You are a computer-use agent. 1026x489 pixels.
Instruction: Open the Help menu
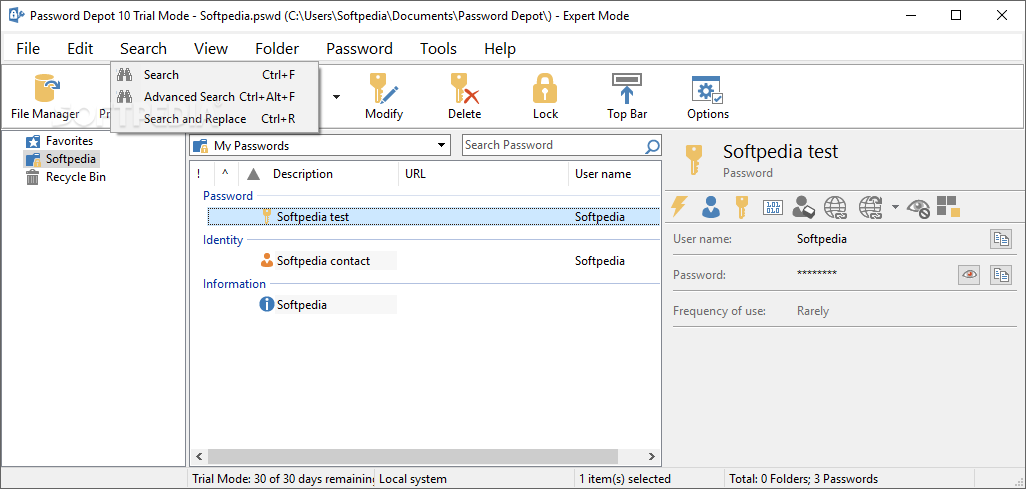500,48
